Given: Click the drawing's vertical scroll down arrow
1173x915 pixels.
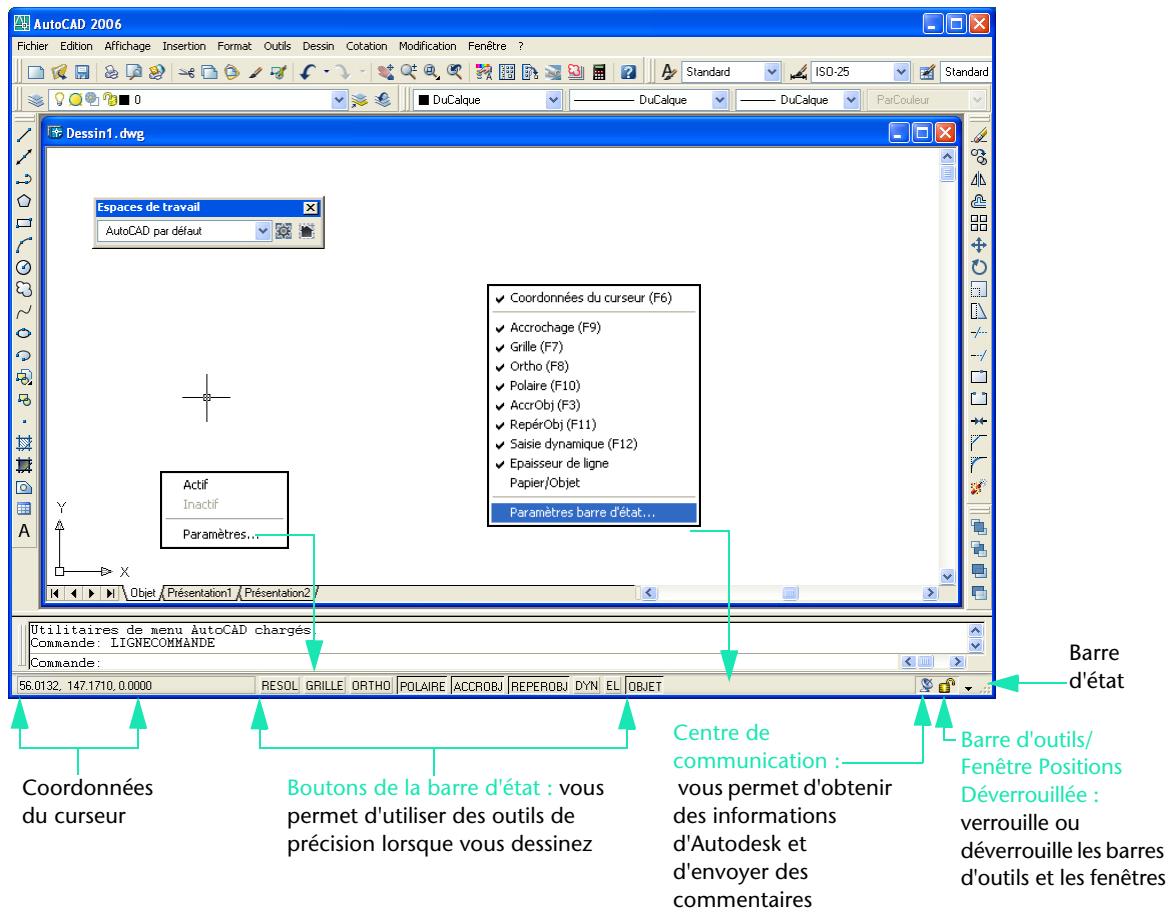Looking at the screenshot, I should coord(947,576).
